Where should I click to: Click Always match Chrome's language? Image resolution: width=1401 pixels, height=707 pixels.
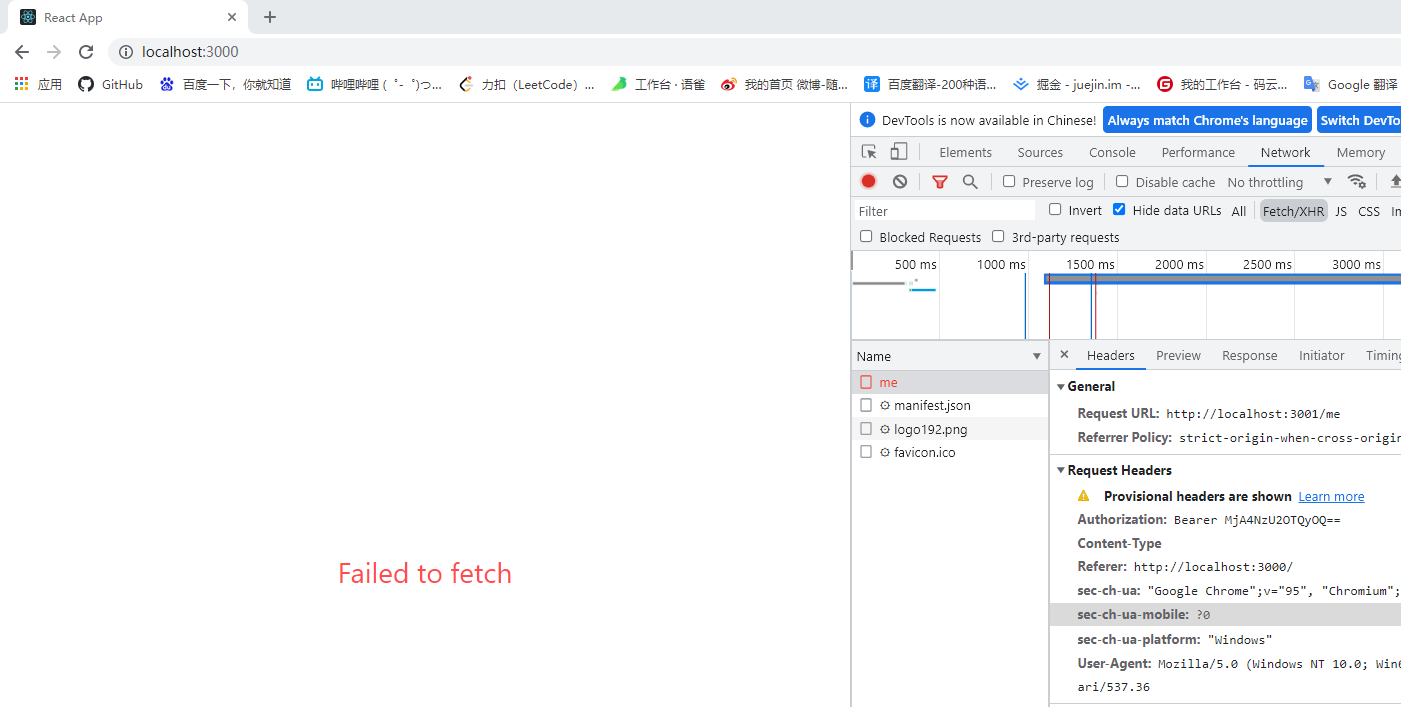(1207, 120)
